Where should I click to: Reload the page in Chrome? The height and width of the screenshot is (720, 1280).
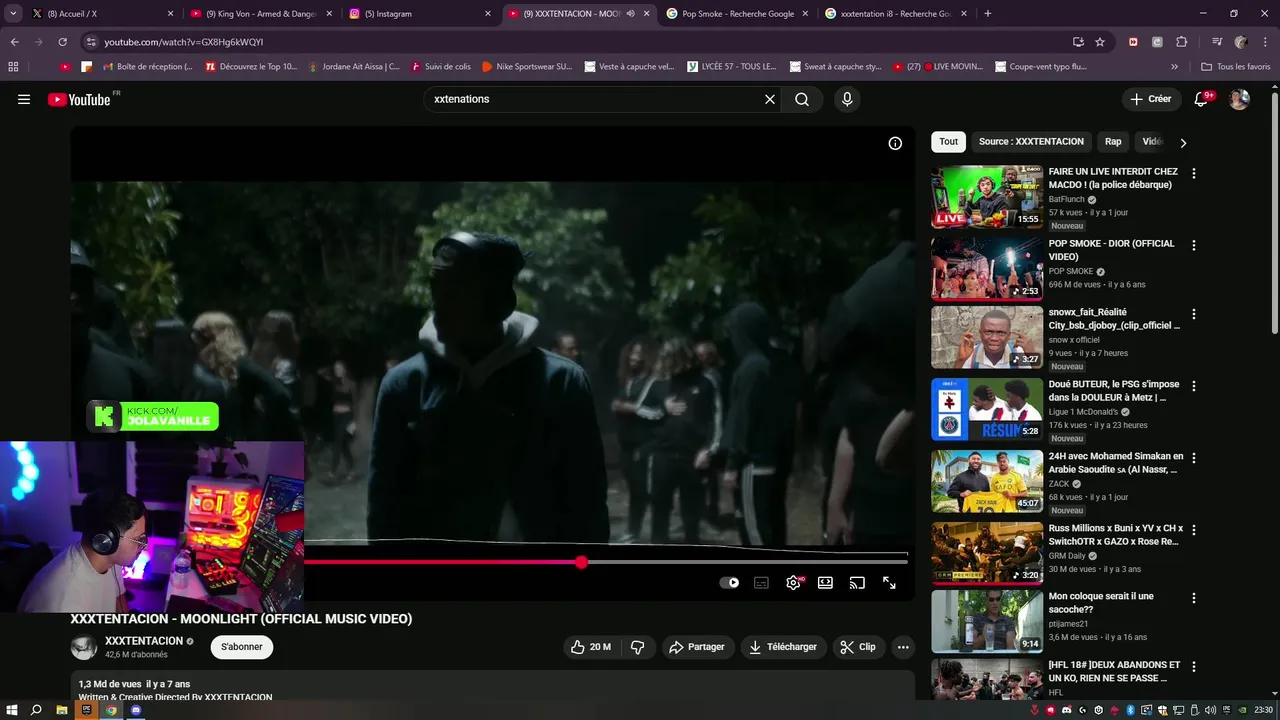(x=62, y=42)
